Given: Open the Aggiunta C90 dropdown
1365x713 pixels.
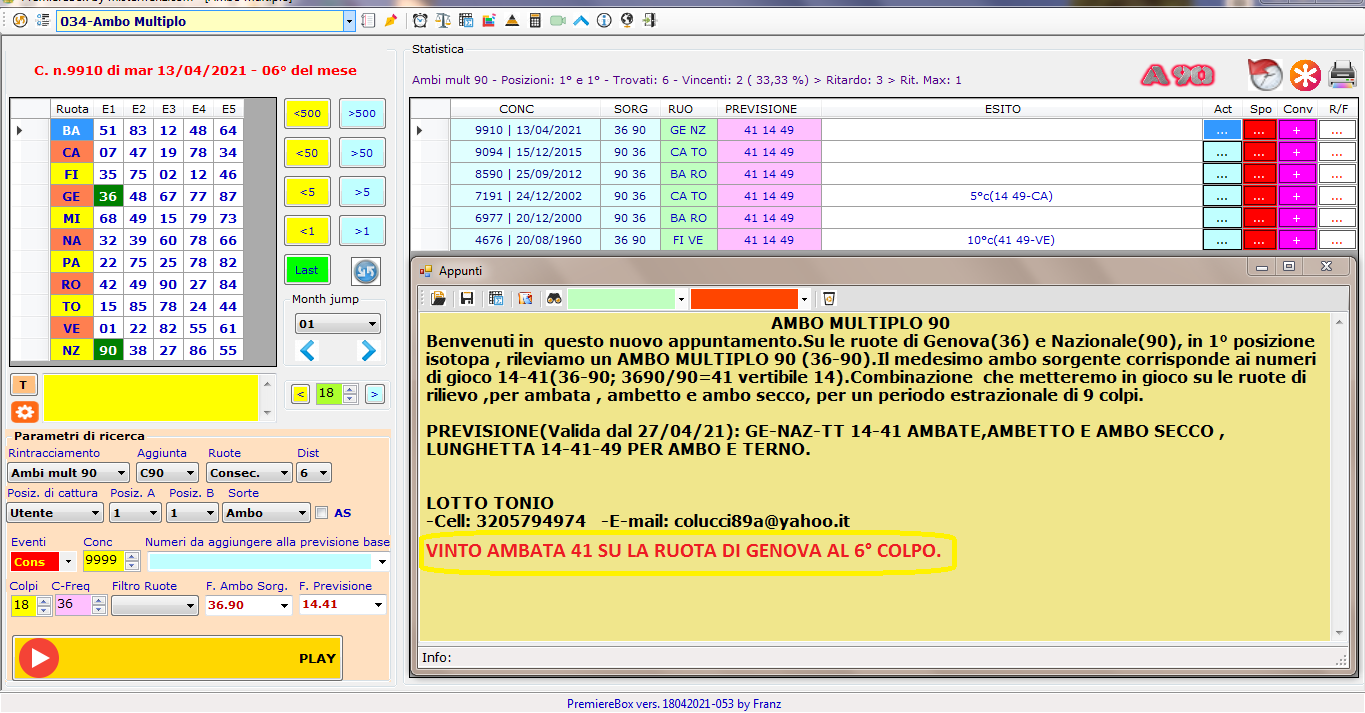Looking at the screenshot, I should tap(168, 473).
